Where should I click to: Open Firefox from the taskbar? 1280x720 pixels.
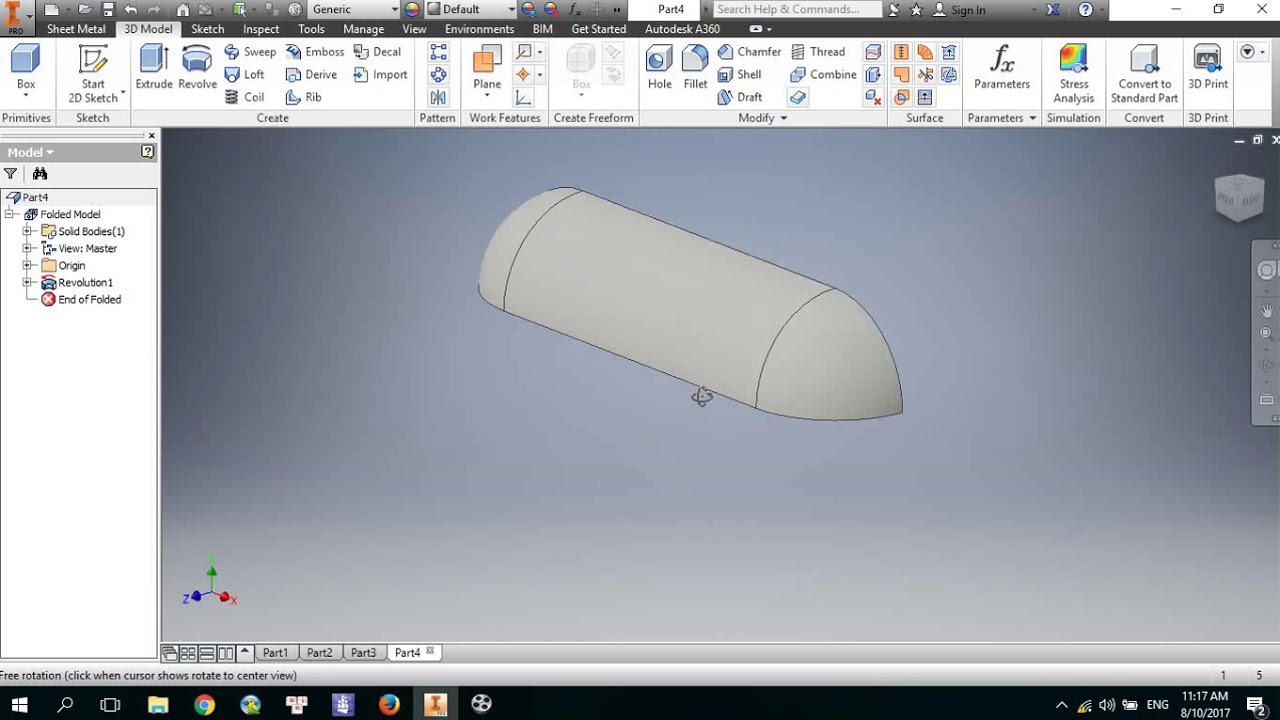pos(389,704)
